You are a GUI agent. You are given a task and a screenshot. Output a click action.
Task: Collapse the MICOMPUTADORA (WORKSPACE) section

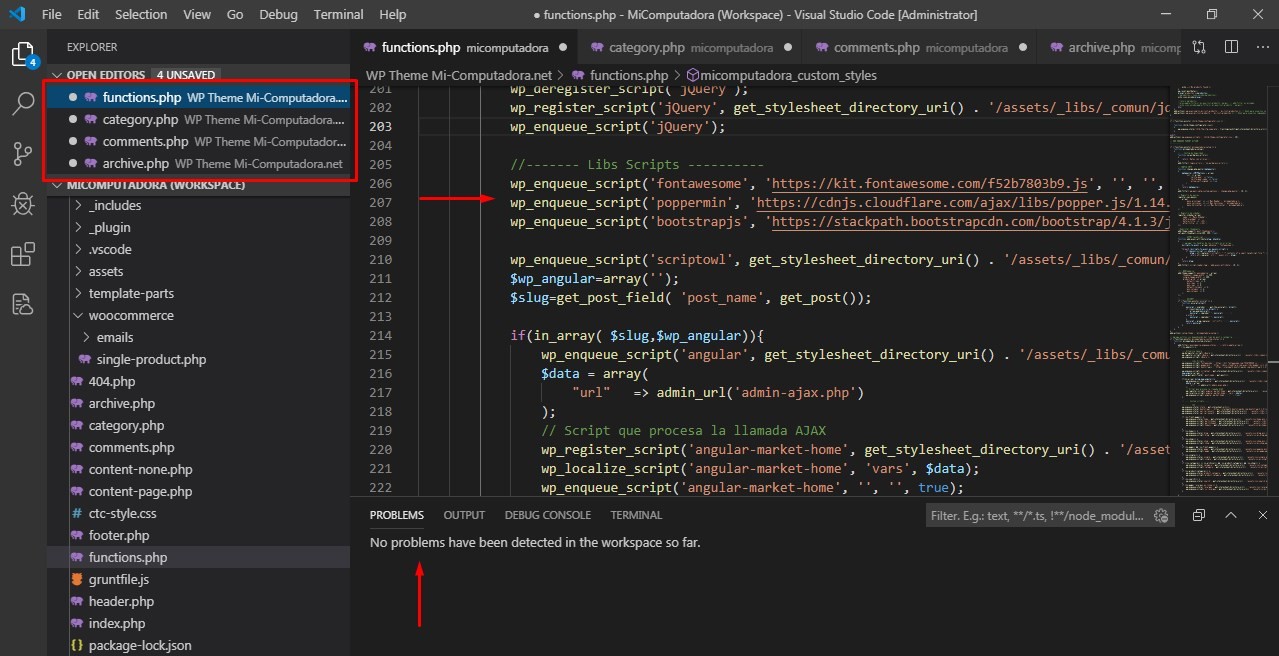pos(58,185)
